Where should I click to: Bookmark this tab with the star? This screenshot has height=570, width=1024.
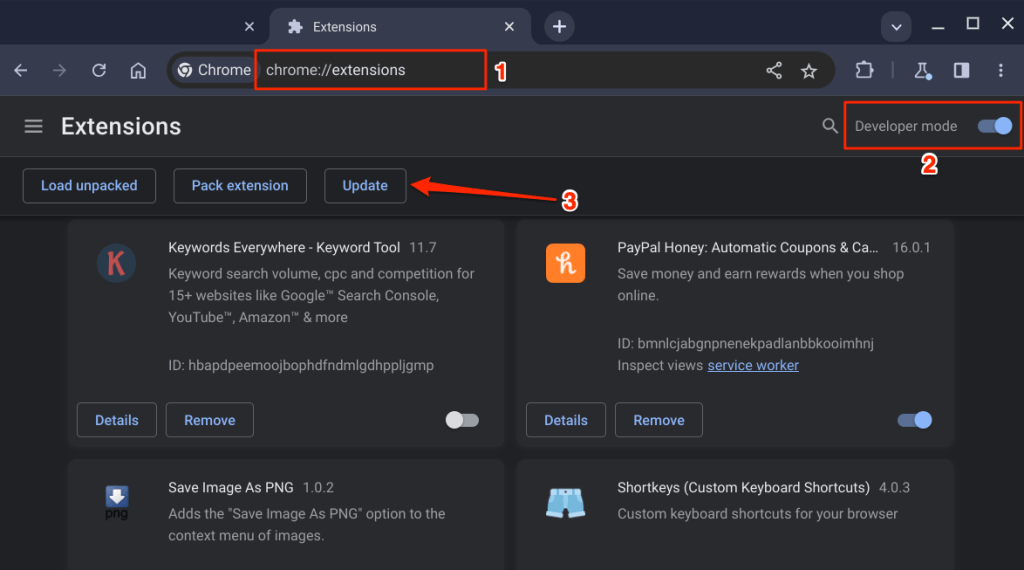click(x=809, y=71)
